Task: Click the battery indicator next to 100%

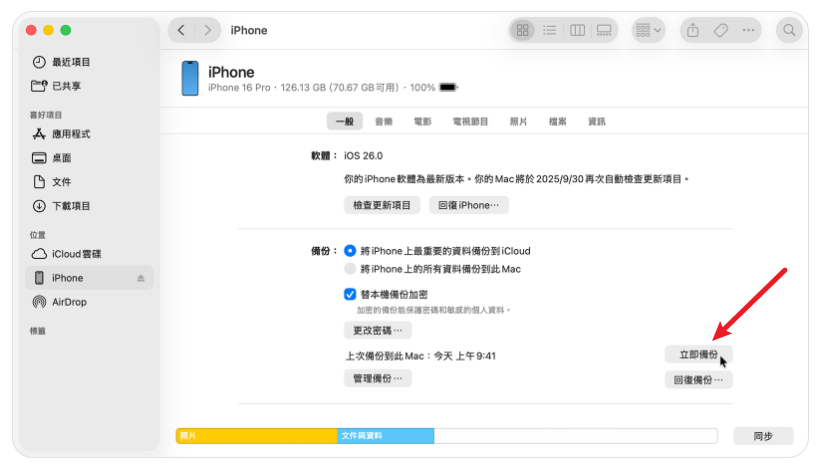Action: (x=448, y=87)
